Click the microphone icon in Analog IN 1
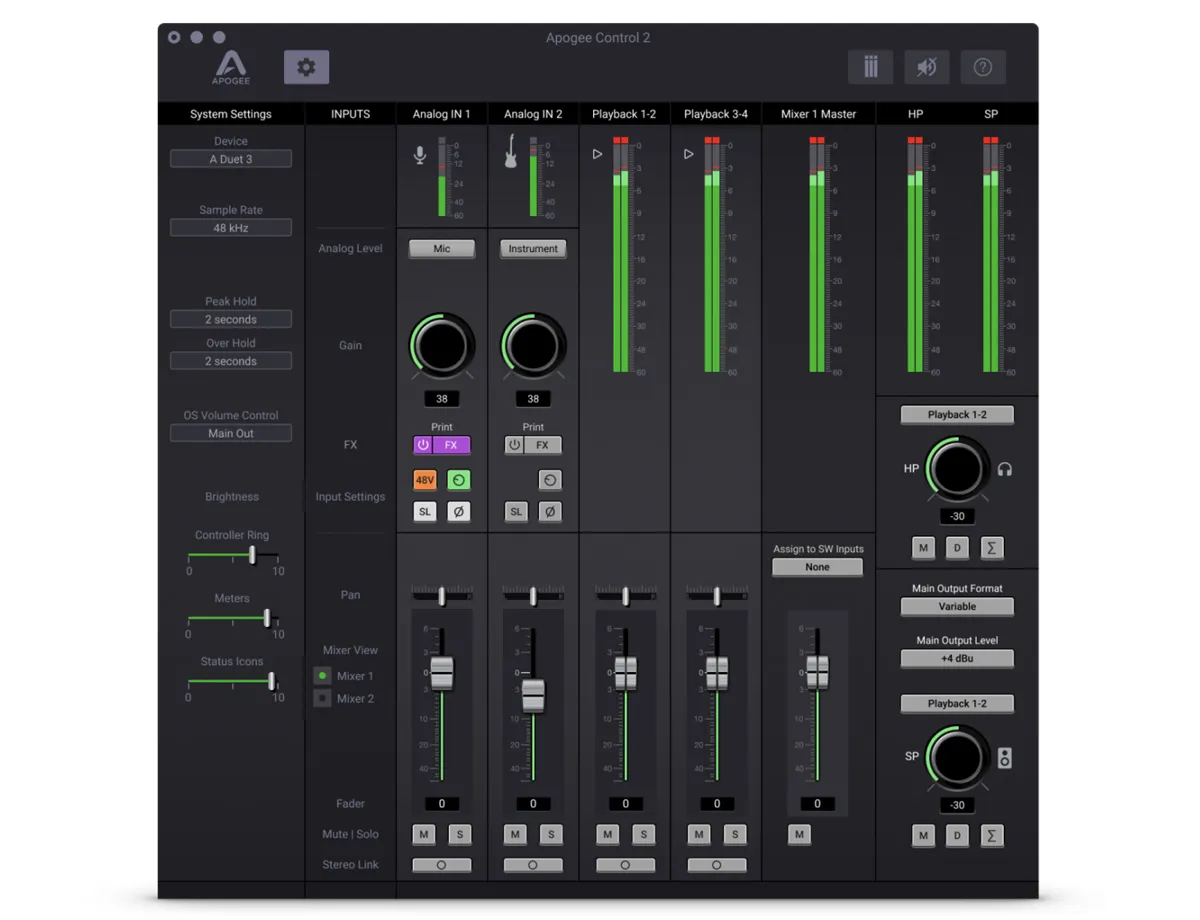The image size is (1200, 920). [x=420, y=156]
